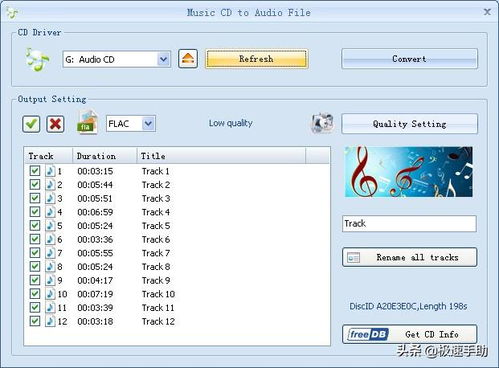This screenshot has width=499, height=368.
Task: Click the music note icon of track 7
Action: [50, 253]
